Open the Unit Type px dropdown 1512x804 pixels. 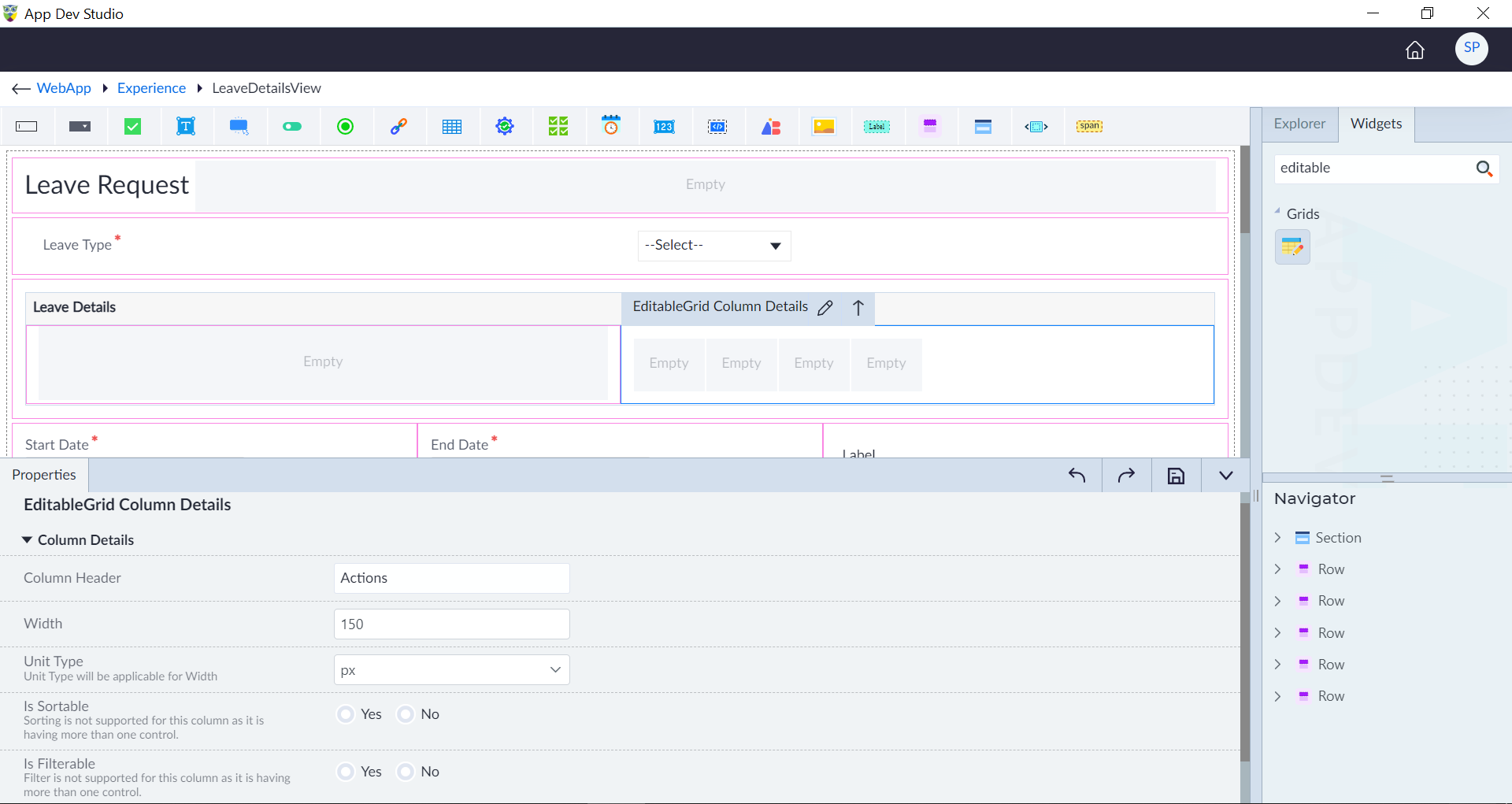pyautogui.click(x=452, y=670)
